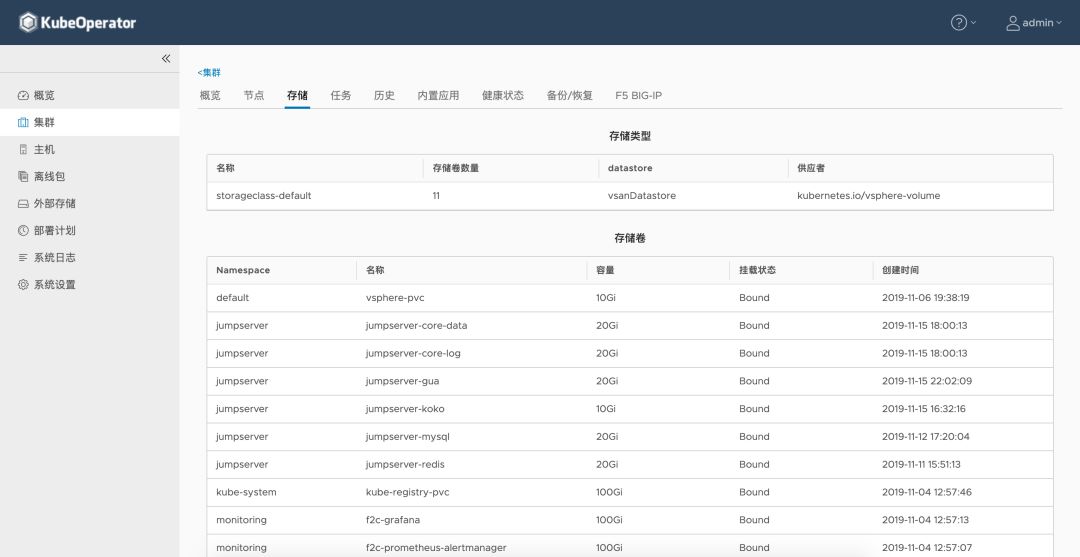This screenshot has width=1080, height=557.
Task: Click the default namespace cell
Action: click(232, 298)
